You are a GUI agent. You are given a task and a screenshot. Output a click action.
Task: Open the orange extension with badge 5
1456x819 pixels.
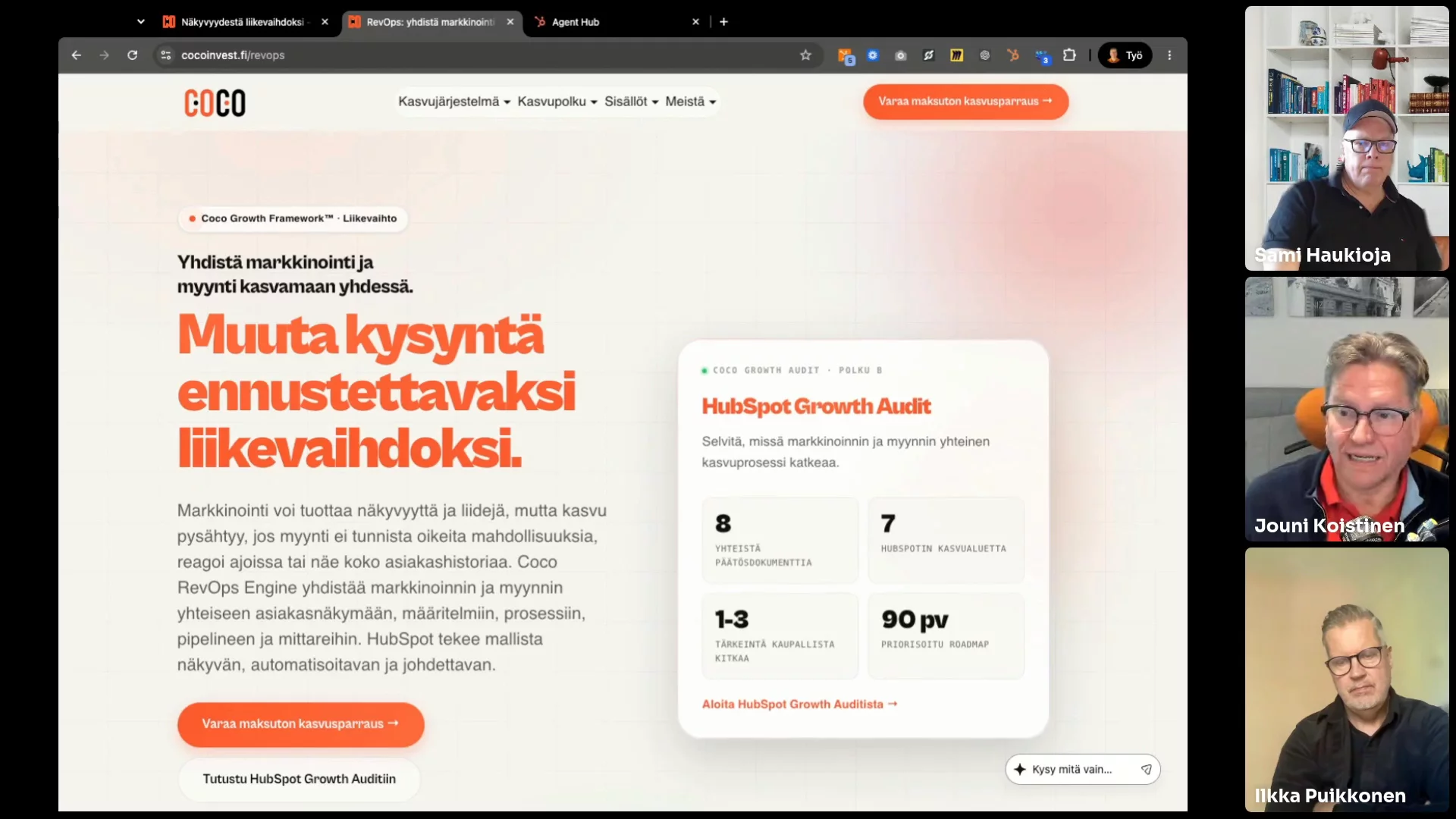point(846,55)
